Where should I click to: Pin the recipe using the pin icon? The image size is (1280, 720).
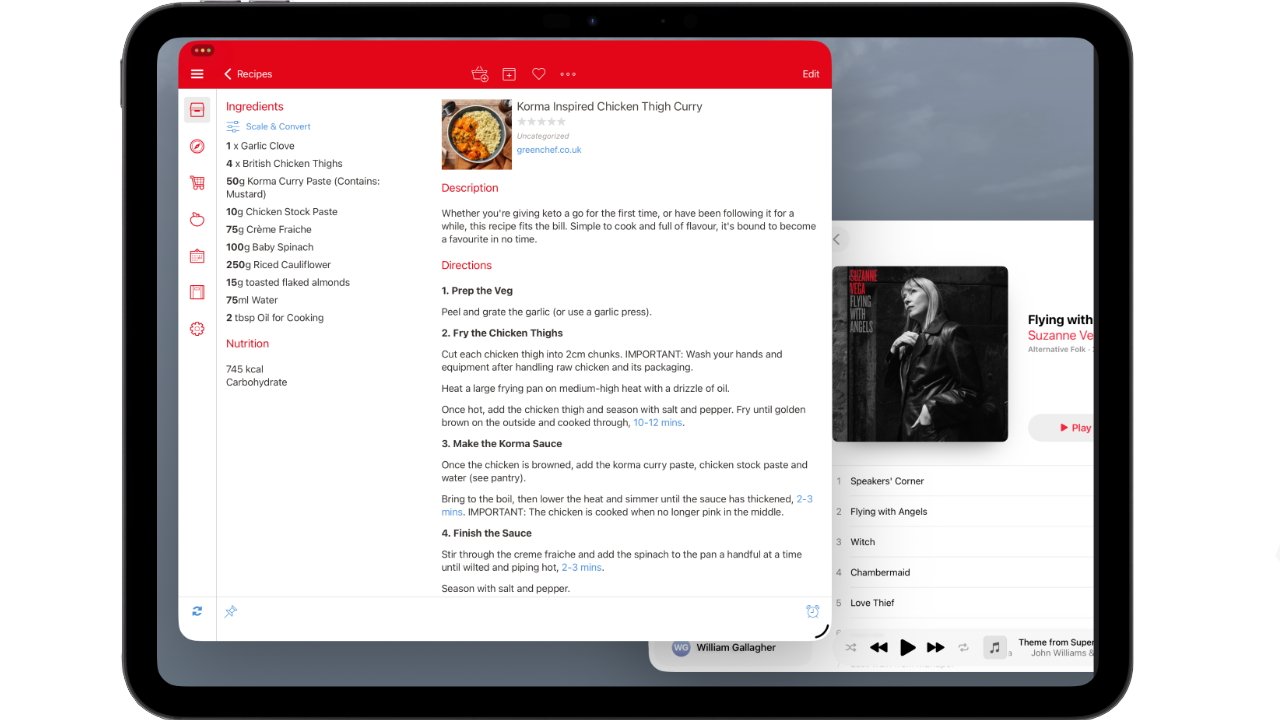(x=231, y=610)
